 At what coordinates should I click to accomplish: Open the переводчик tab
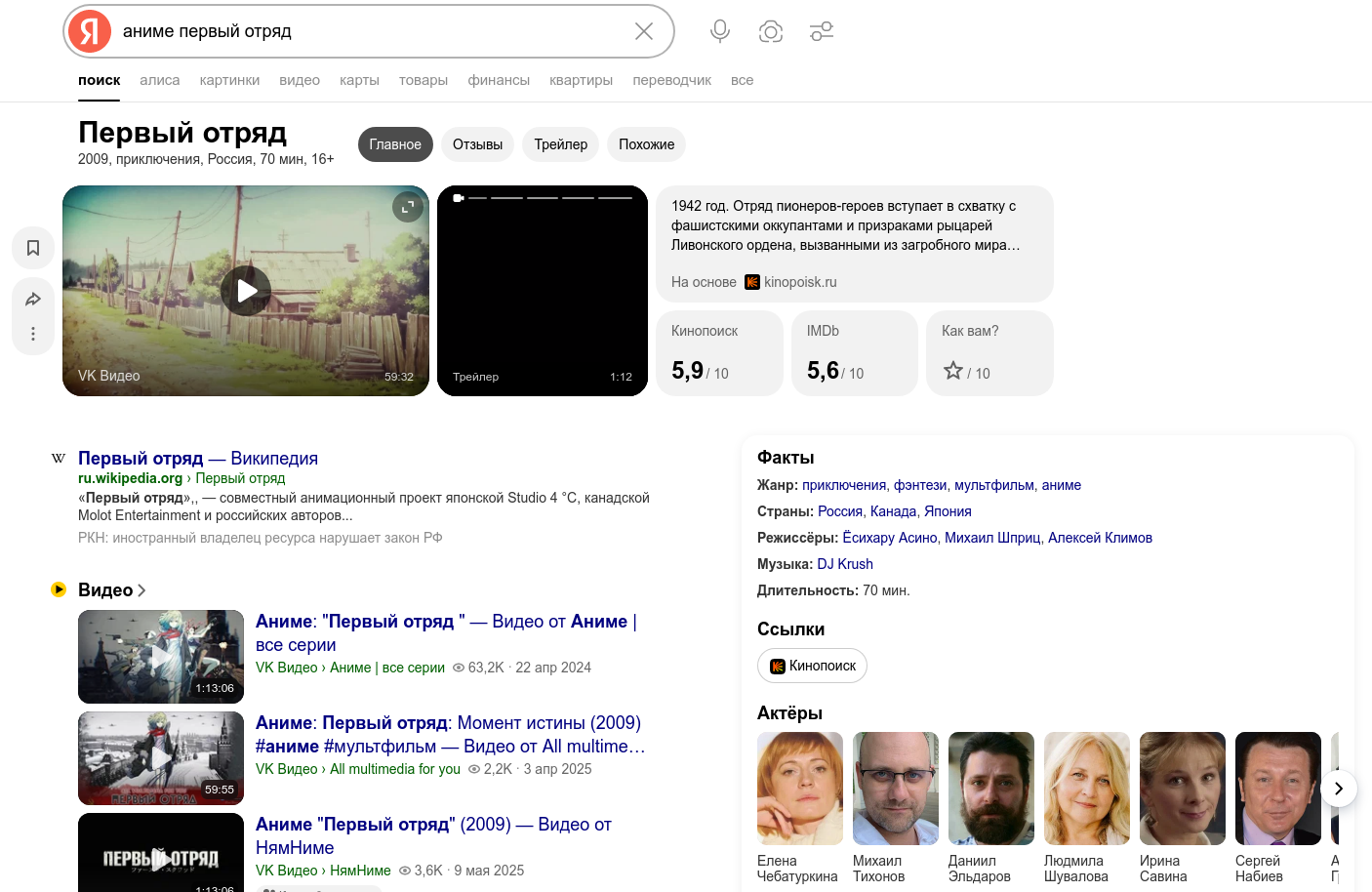click(x=671, y=80)
